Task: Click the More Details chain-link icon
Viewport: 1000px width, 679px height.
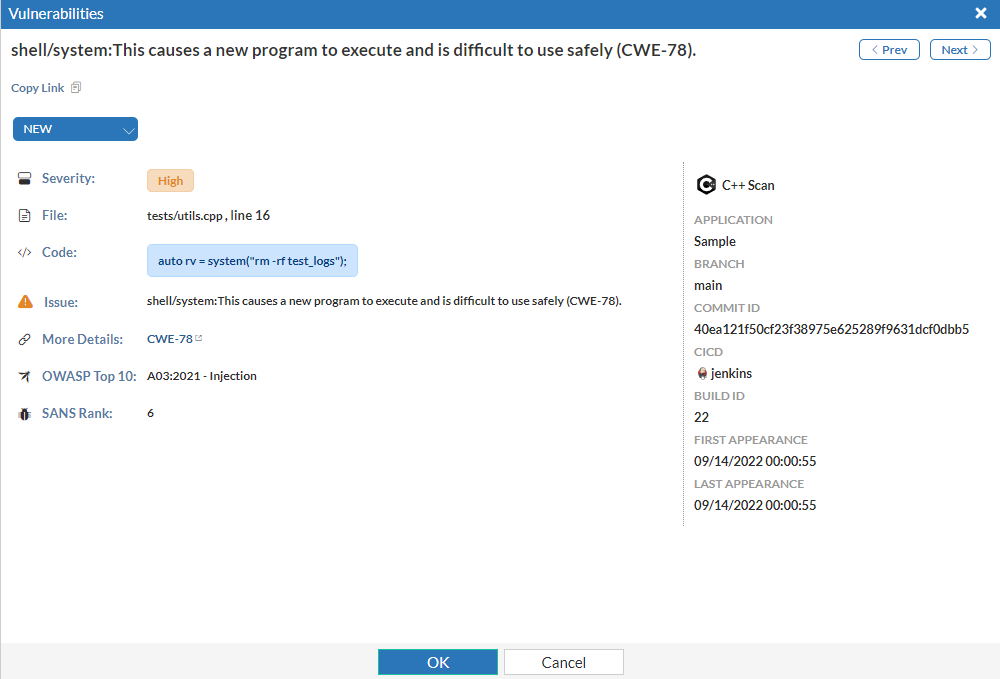Action: (24, 339)
